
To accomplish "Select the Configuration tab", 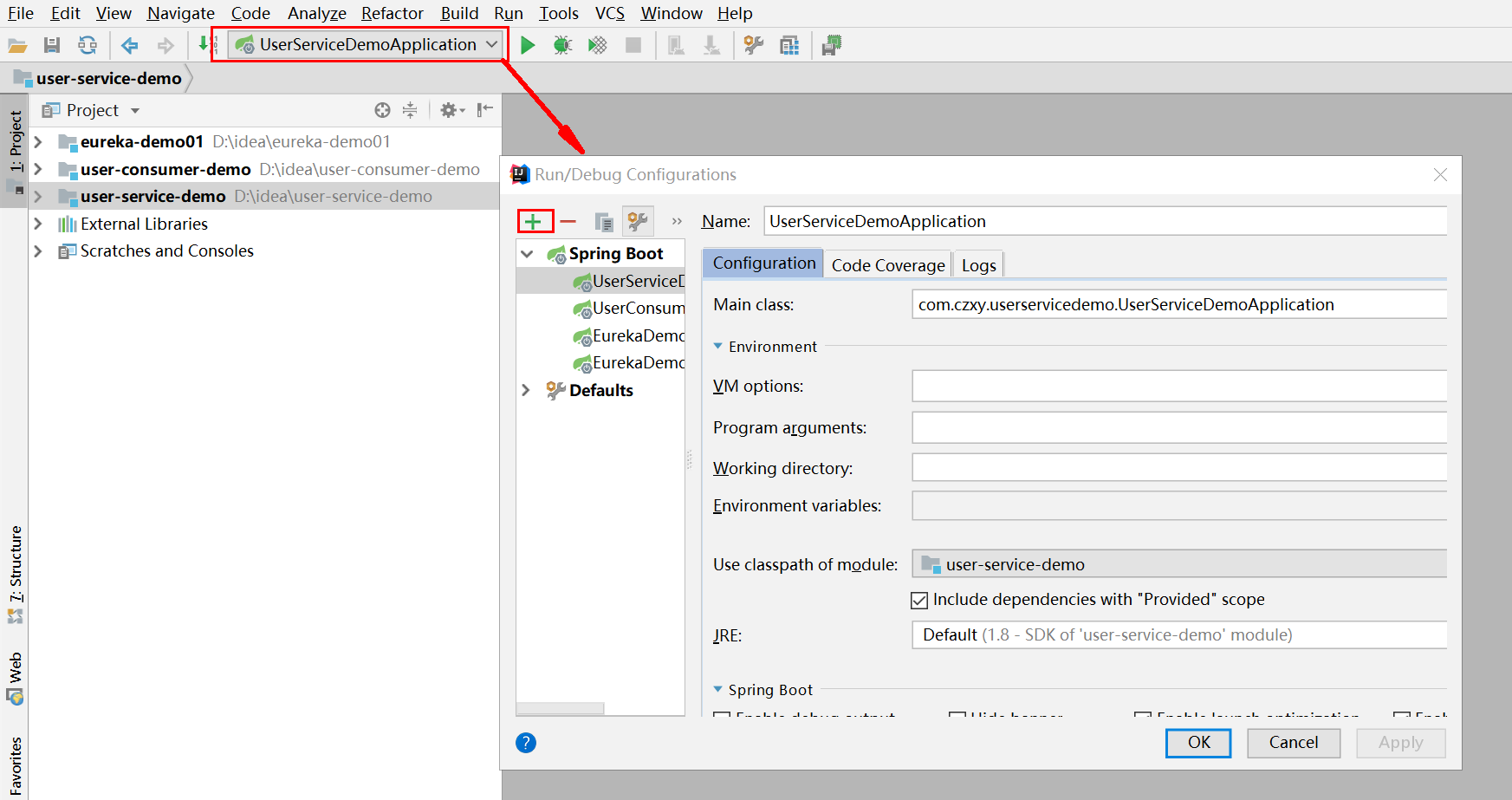I will (764, 263).
